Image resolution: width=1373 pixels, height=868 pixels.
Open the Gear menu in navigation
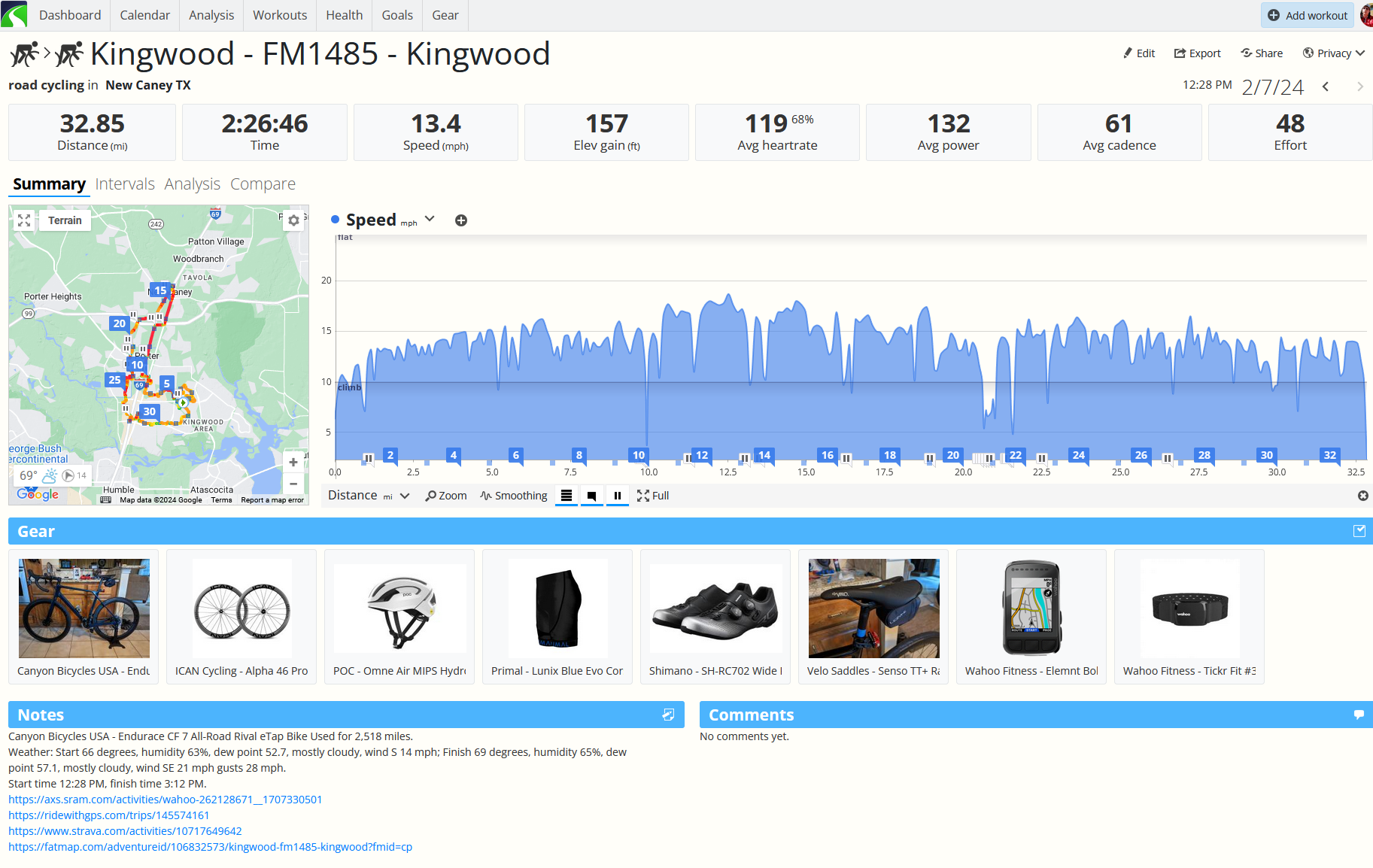445,15
